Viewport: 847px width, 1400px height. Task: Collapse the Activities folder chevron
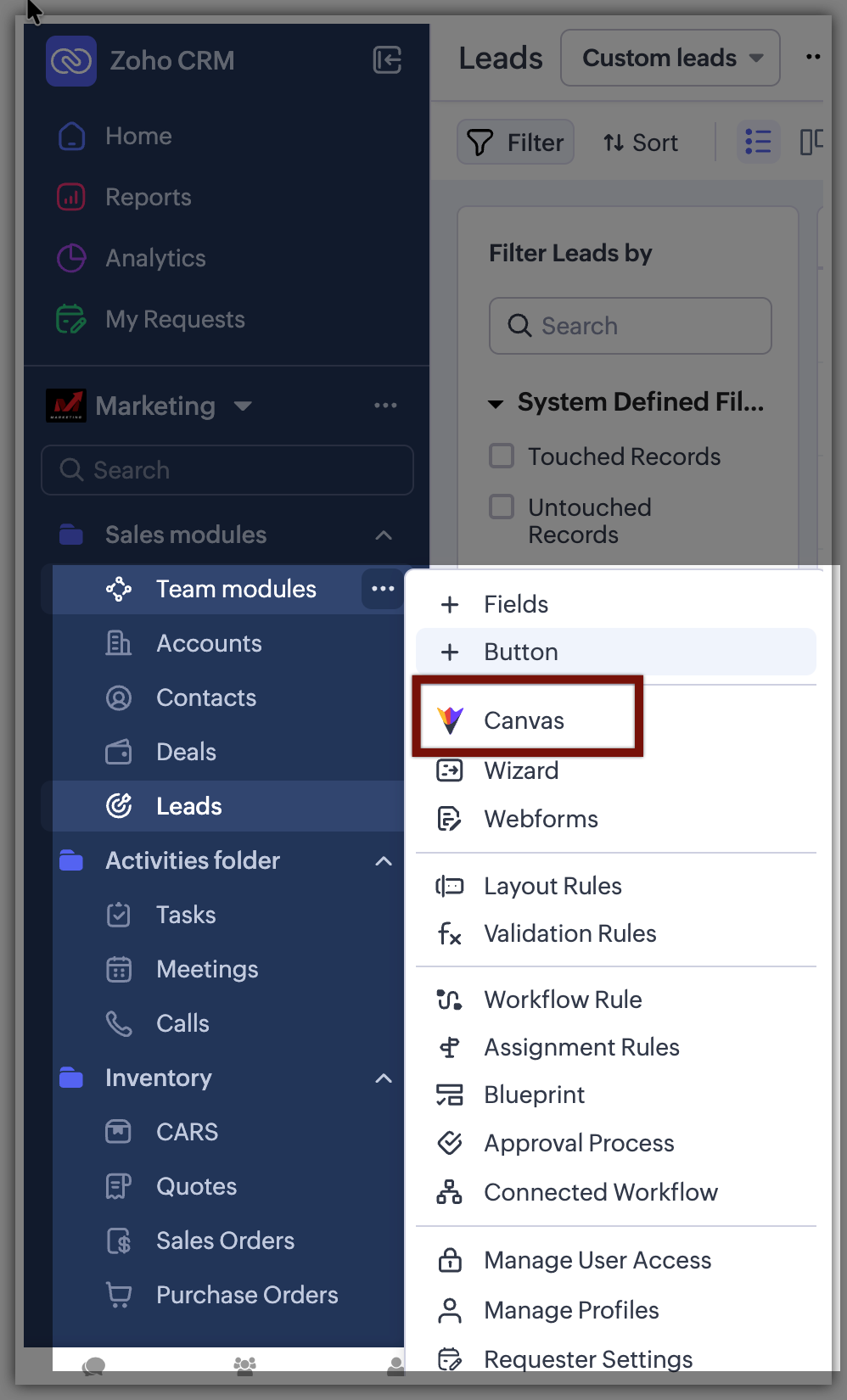coord(384,860)
